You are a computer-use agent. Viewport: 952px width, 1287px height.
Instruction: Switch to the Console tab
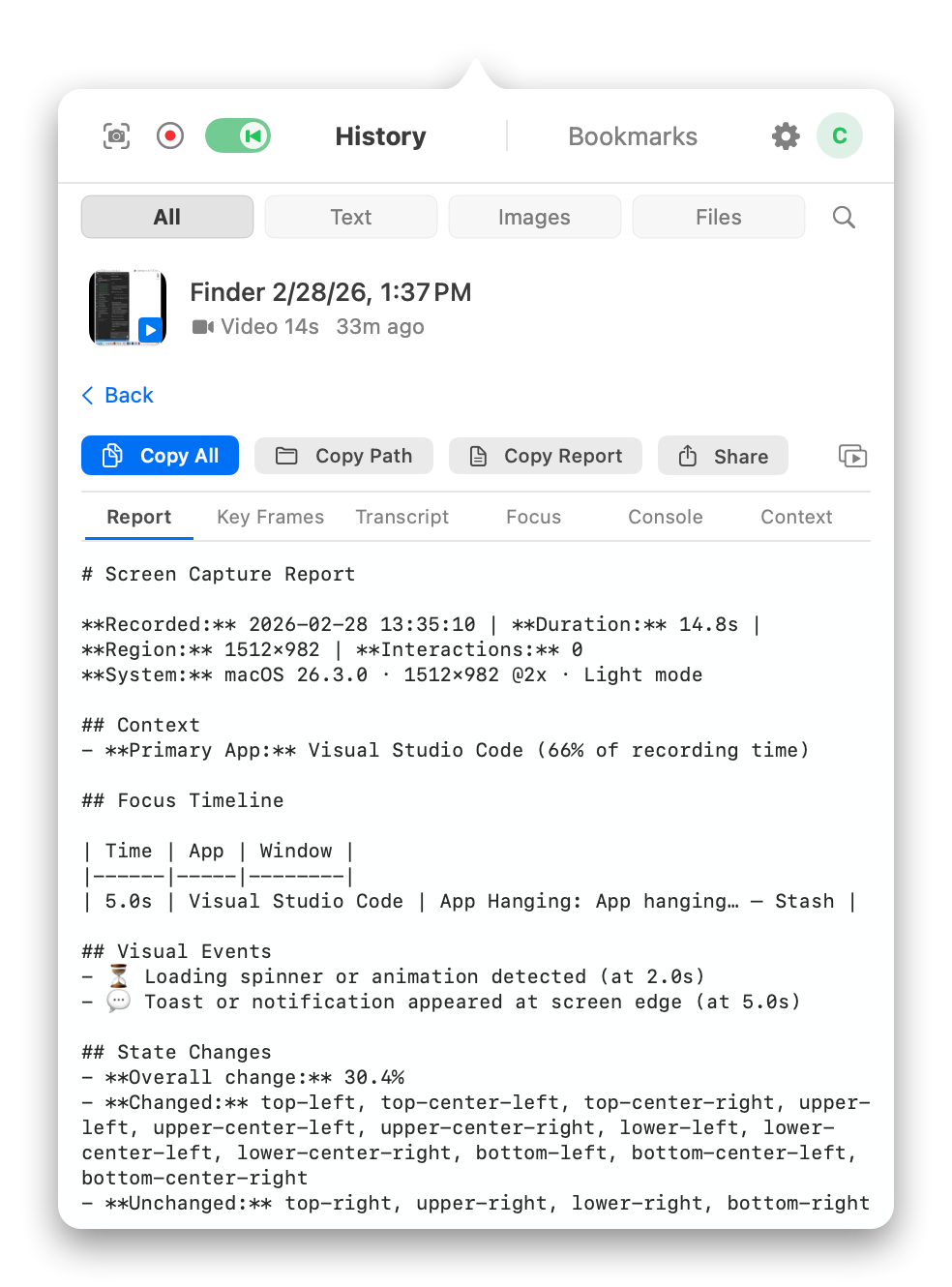(665, 517)
